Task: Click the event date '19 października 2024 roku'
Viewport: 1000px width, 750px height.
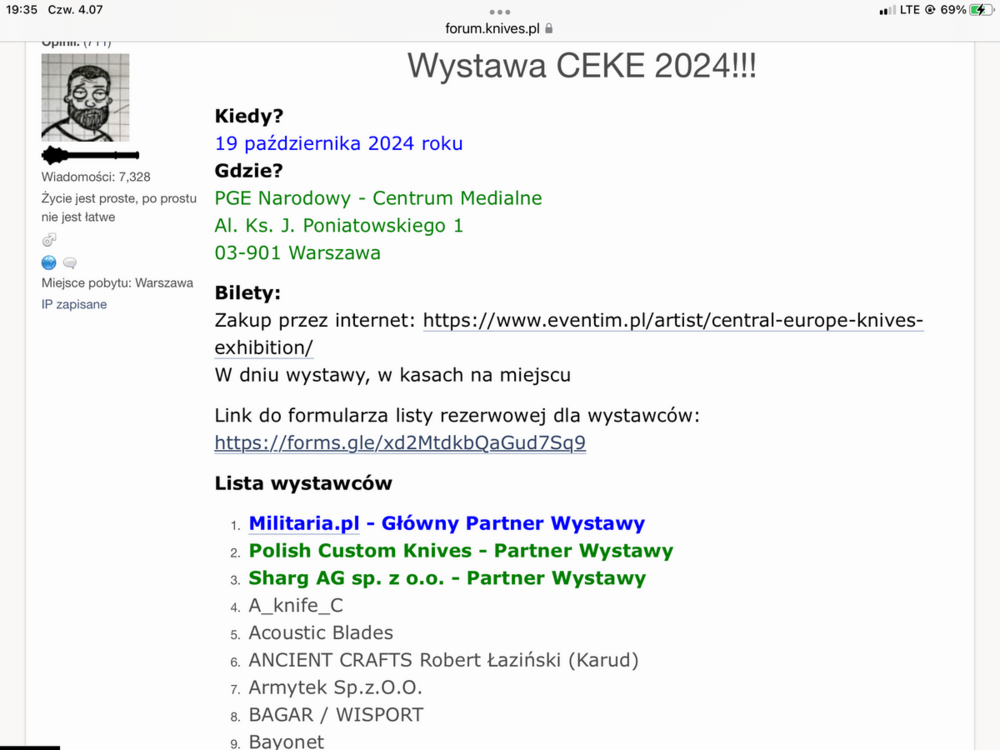Action: (338, 143)
